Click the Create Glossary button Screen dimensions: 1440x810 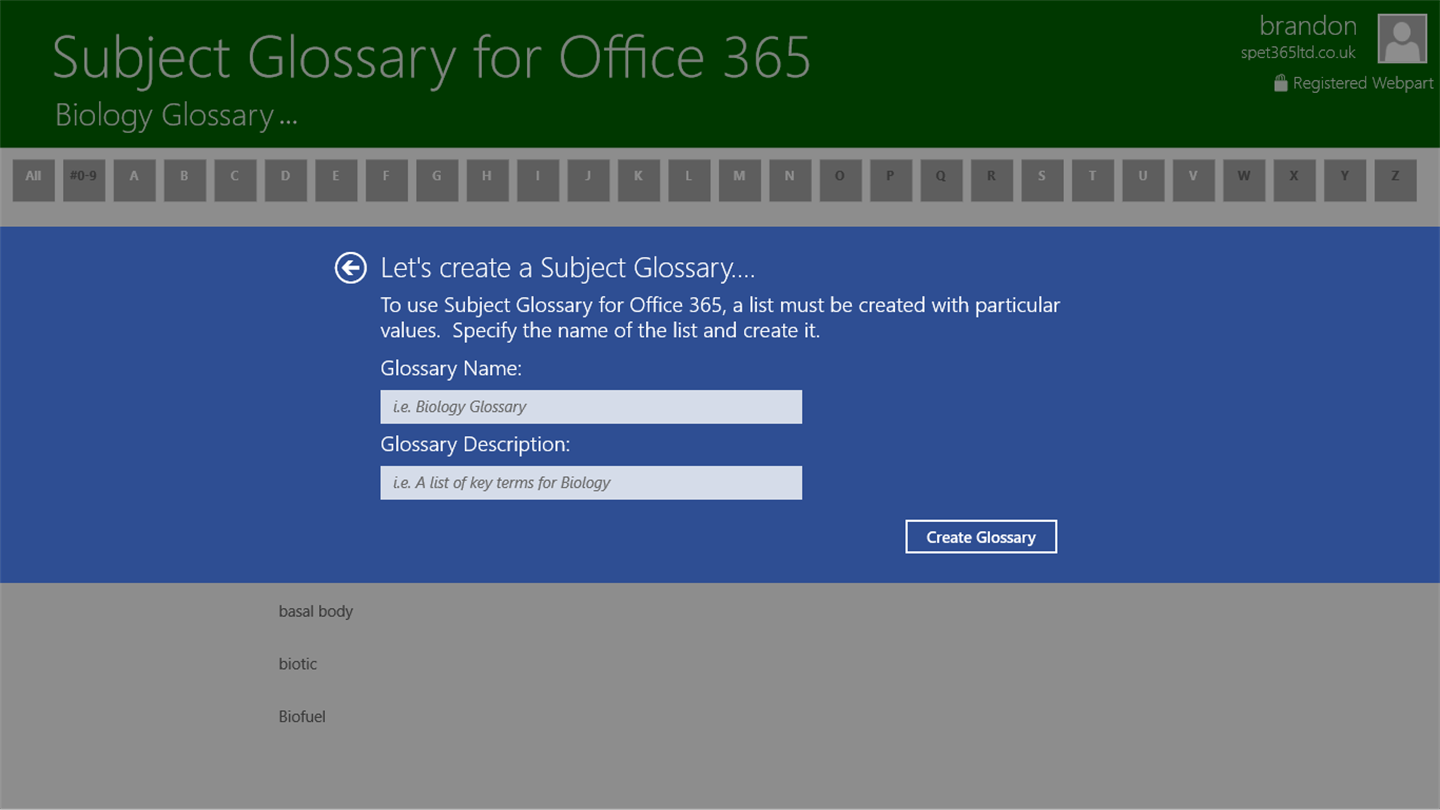pos(981,537)
